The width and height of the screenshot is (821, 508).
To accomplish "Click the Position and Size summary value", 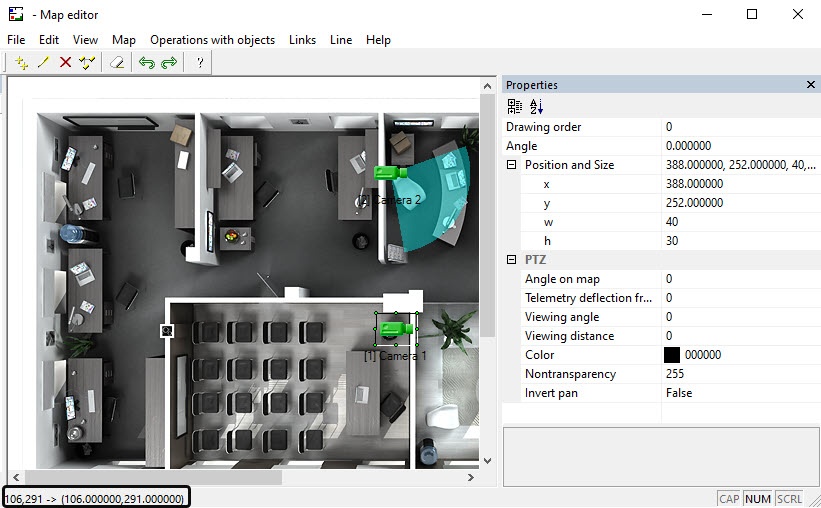I will pyautogui.click(x=740, y=165).
